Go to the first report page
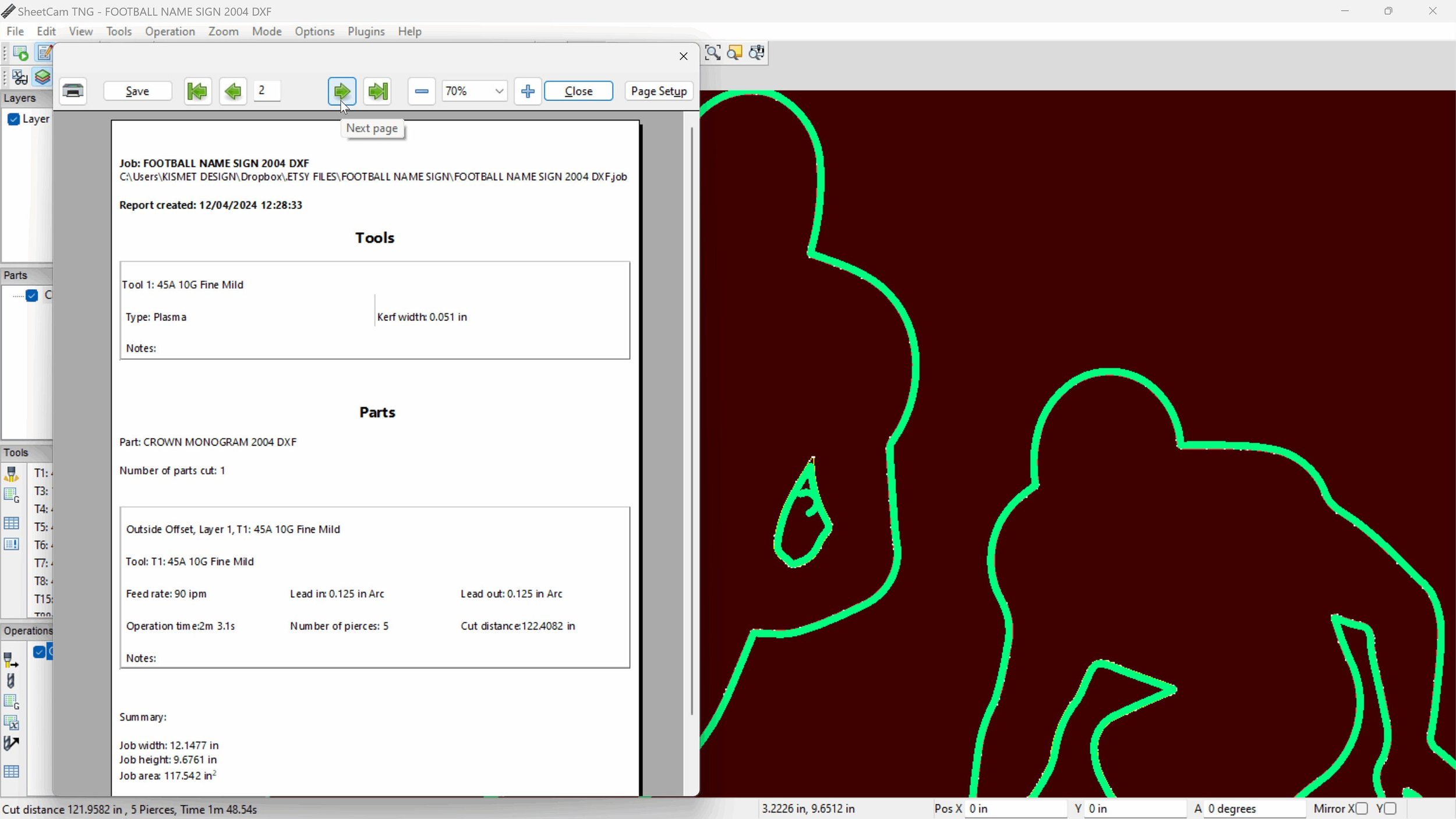 click(x=197, y=91)
